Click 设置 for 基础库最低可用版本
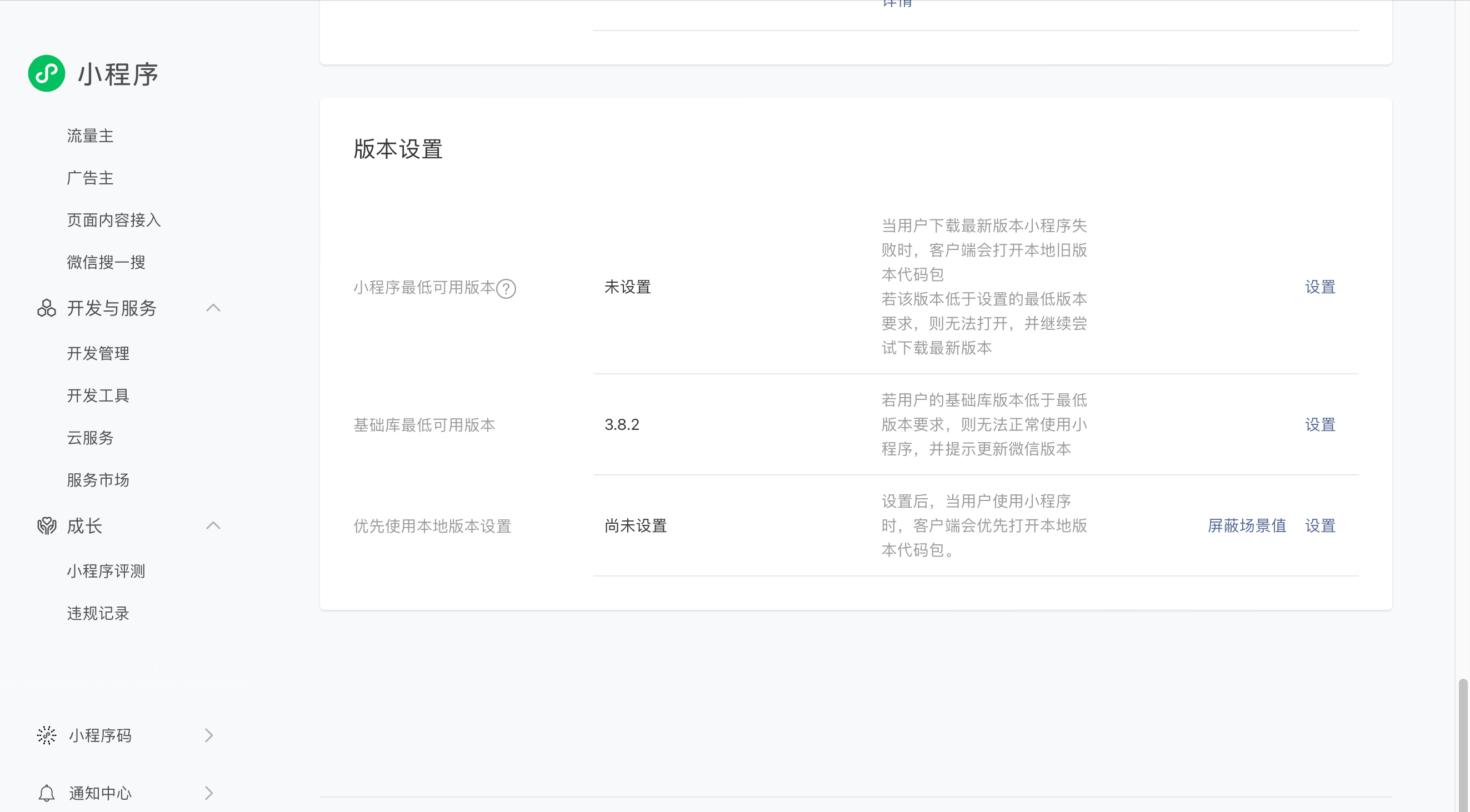Screen dimensions: 1470x812 coord(1320,424)
